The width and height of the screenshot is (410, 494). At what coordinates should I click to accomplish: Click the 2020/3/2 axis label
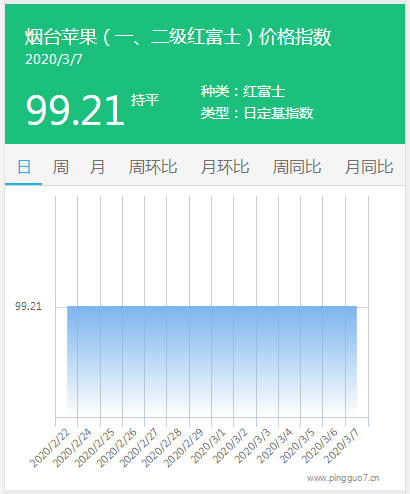(x=230, y=446)
